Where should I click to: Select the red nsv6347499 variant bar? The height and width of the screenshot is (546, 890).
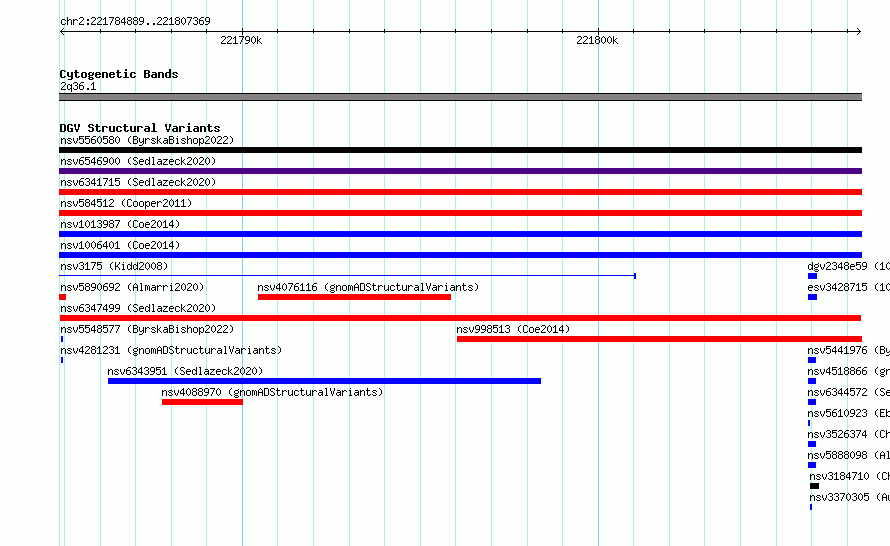[460, 318]
